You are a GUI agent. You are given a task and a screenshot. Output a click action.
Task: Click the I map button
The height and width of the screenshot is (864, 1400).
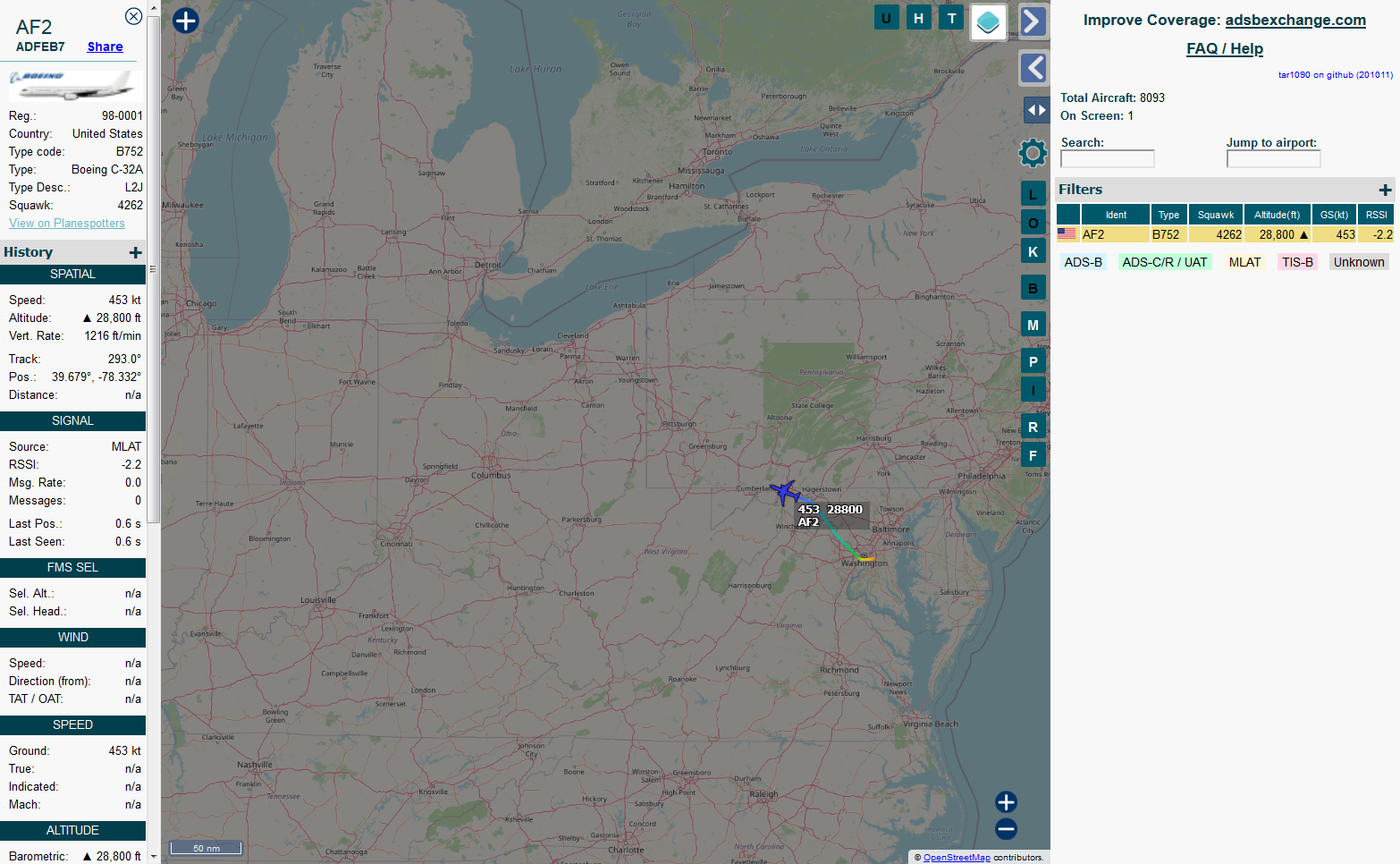tap(1033, 390)
